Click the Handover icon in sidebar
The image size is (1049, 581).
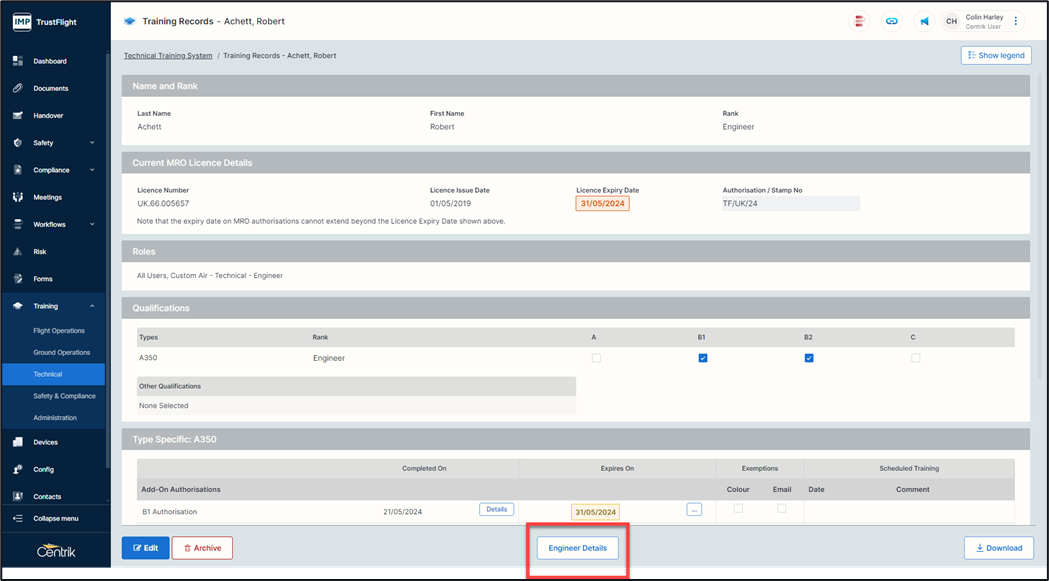coord(17,116)
